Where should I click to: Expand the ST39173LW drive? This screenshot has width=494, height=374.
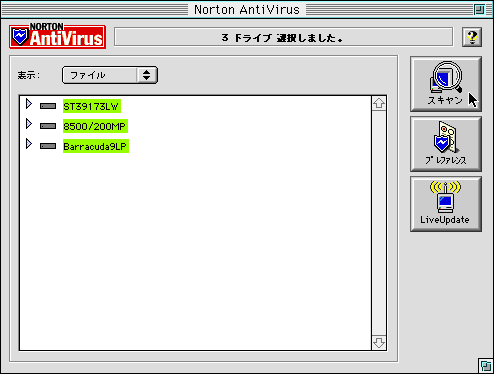pyautogui.click(x=29, y=104)
